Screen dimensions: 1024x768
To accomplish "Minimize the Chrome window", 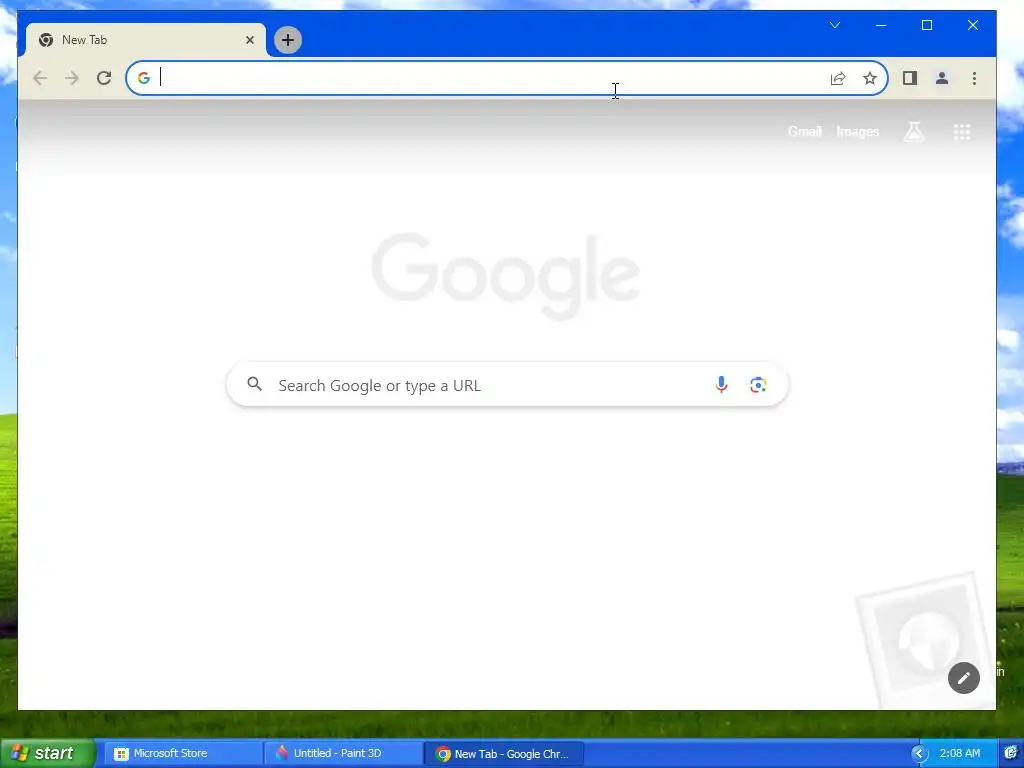I will [x=881, y=25].
